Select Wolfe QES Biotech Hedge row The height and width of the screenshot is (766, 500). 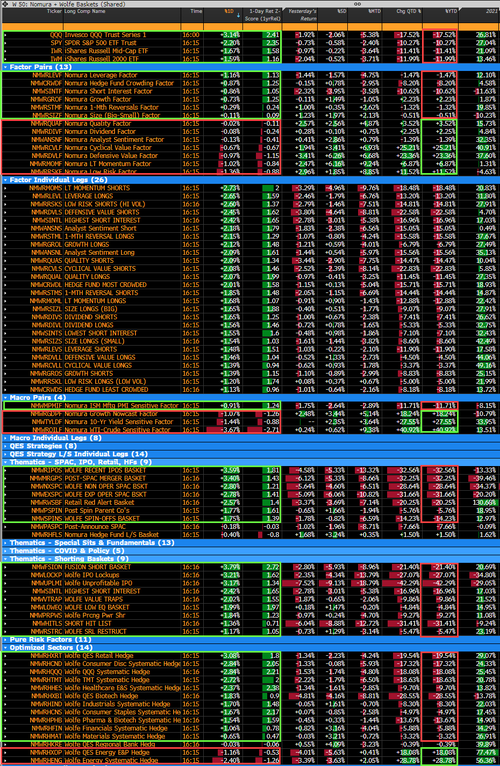pos(250,696)
